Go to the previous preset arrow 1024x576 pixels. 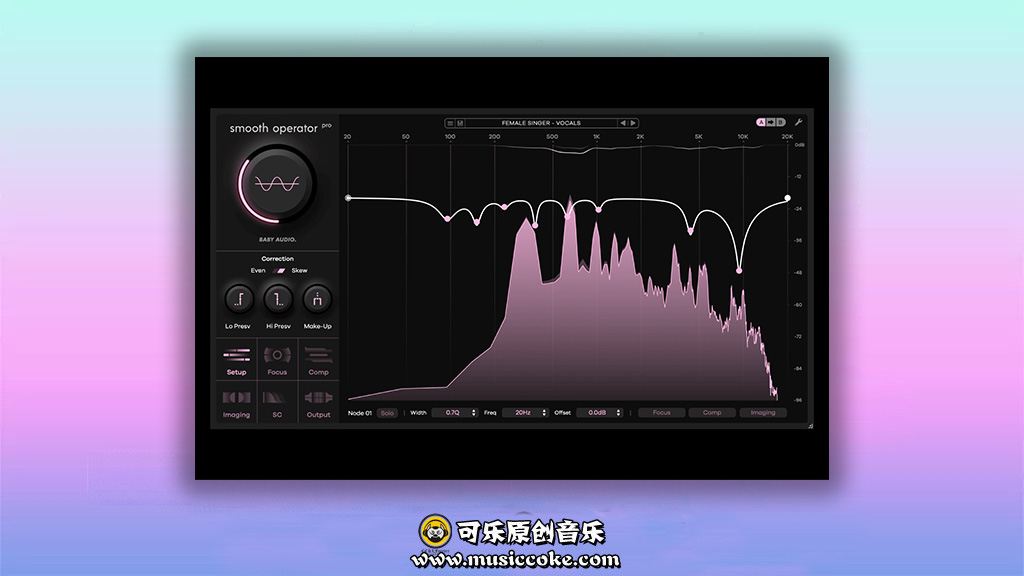(623, 123)
